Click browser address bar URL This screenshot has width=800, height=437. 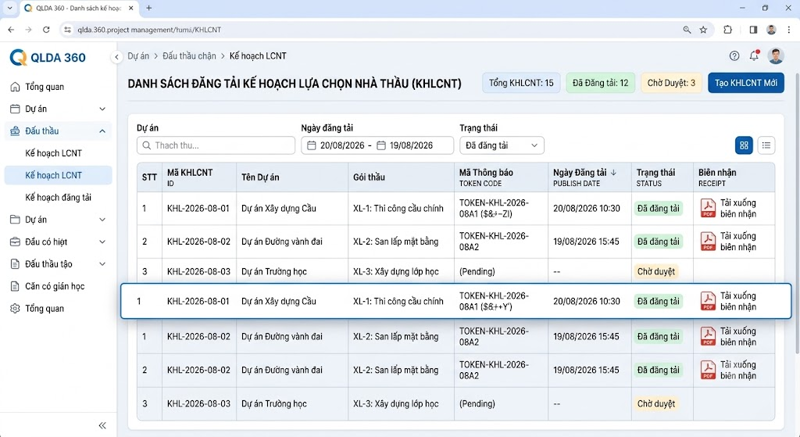[x=149, y=30]
